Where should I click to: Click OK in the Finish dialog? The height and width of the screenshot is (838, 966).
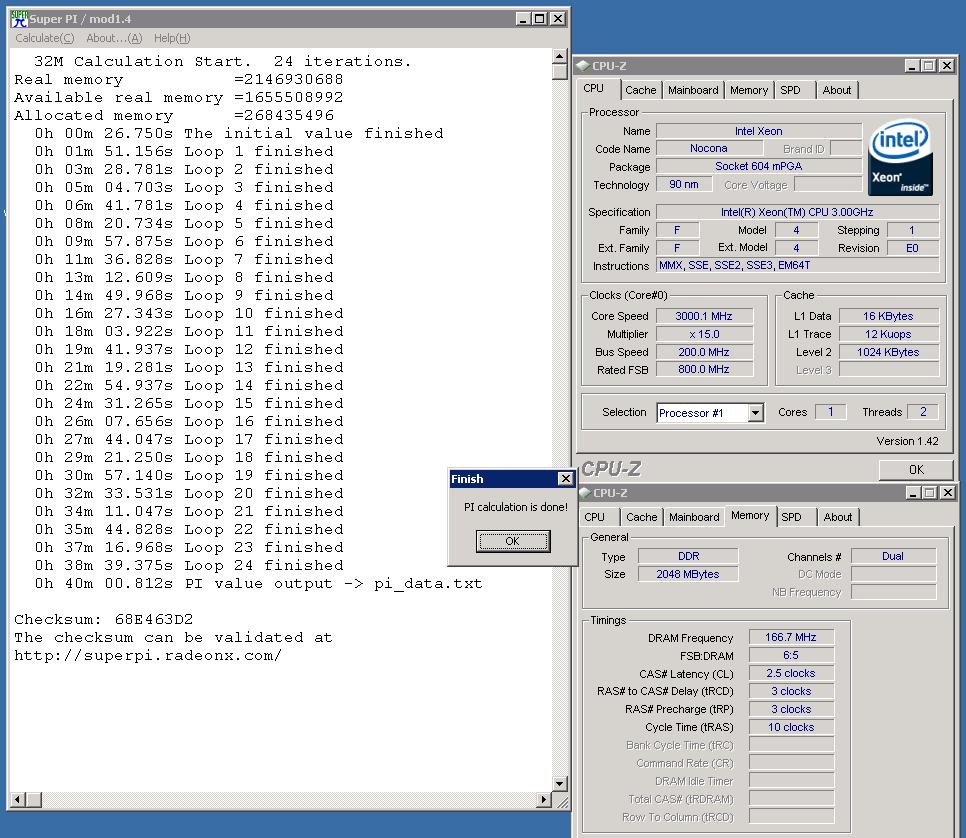pos(513,541)
